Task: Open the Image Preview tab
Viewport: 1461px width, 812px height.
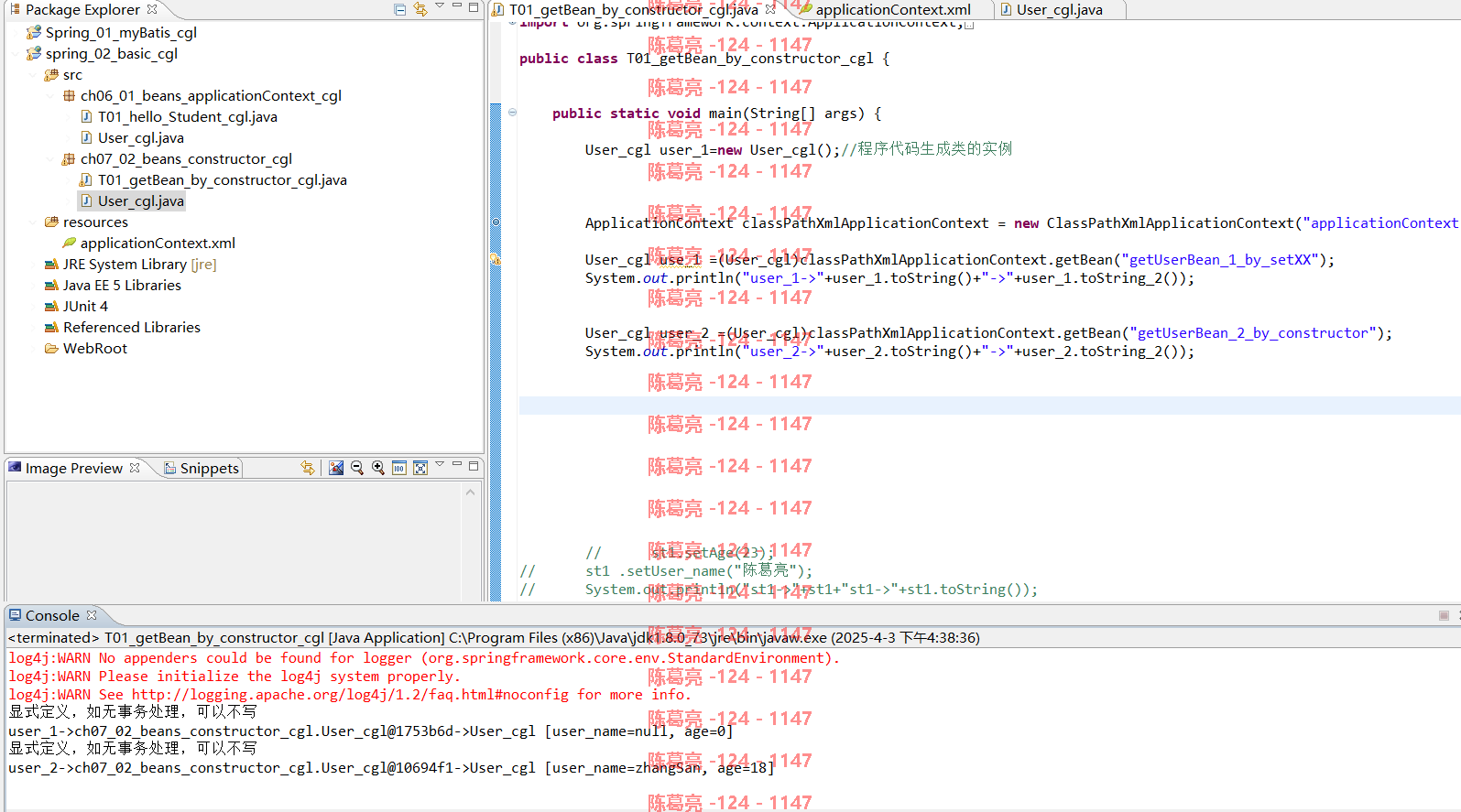Action: [x=73, y=468]
